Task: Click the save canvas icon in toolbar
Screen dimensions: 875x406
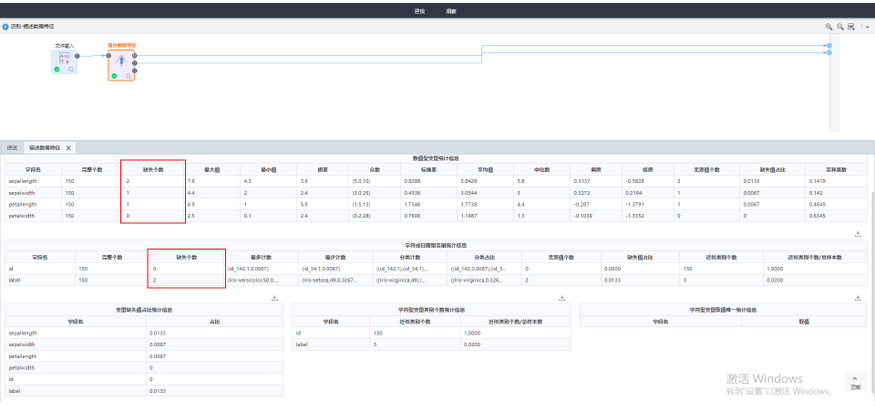Action: 851,26
